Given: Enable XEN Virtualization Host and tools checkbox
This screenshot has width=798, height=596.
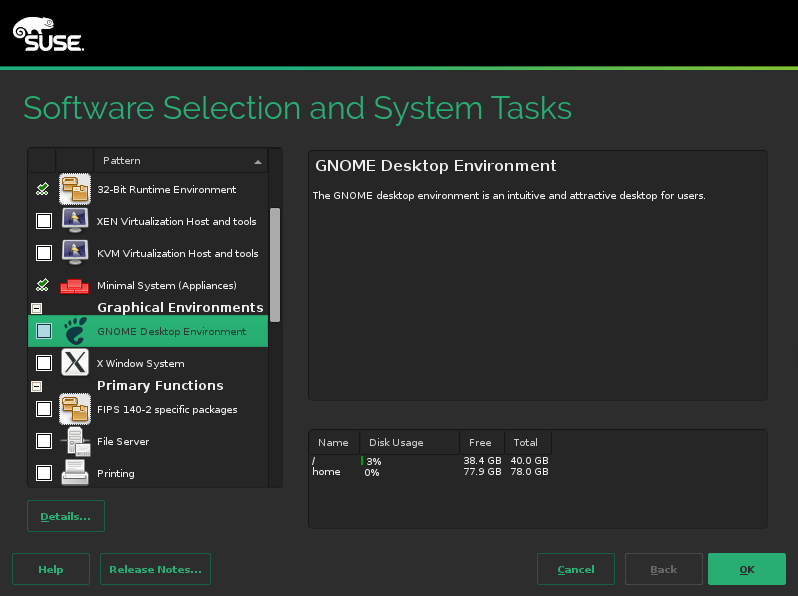Looking at the screenshot, I should (44, 221).
